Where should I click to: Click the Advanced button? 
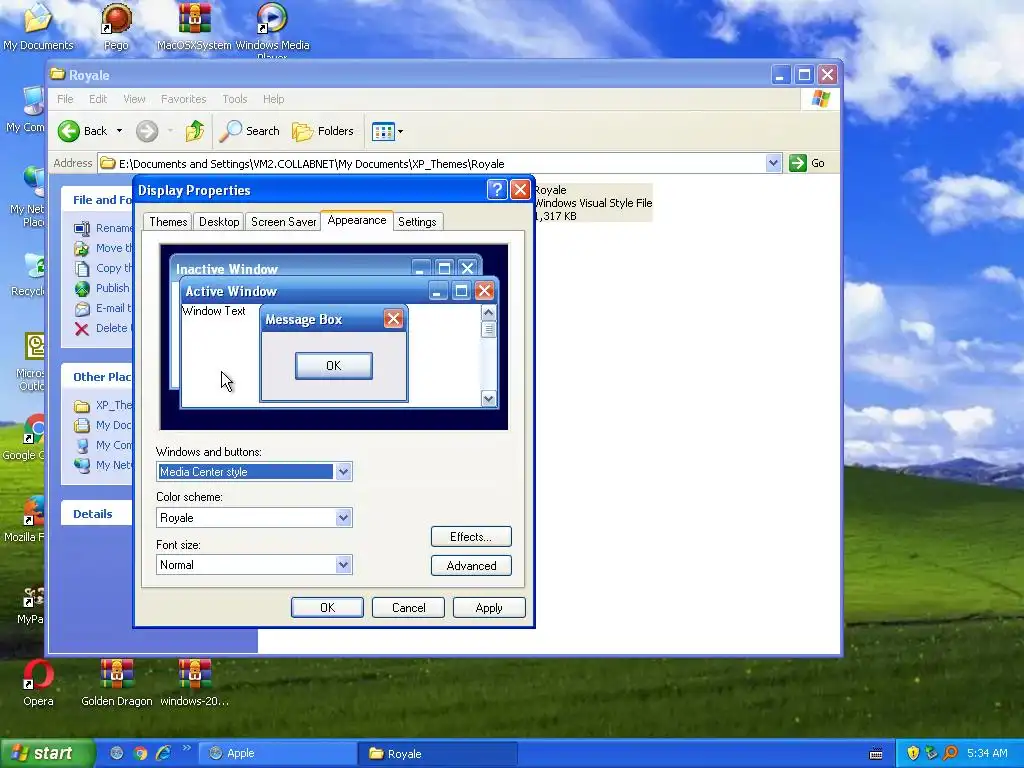pyautogui.click(x=471, y=566)
